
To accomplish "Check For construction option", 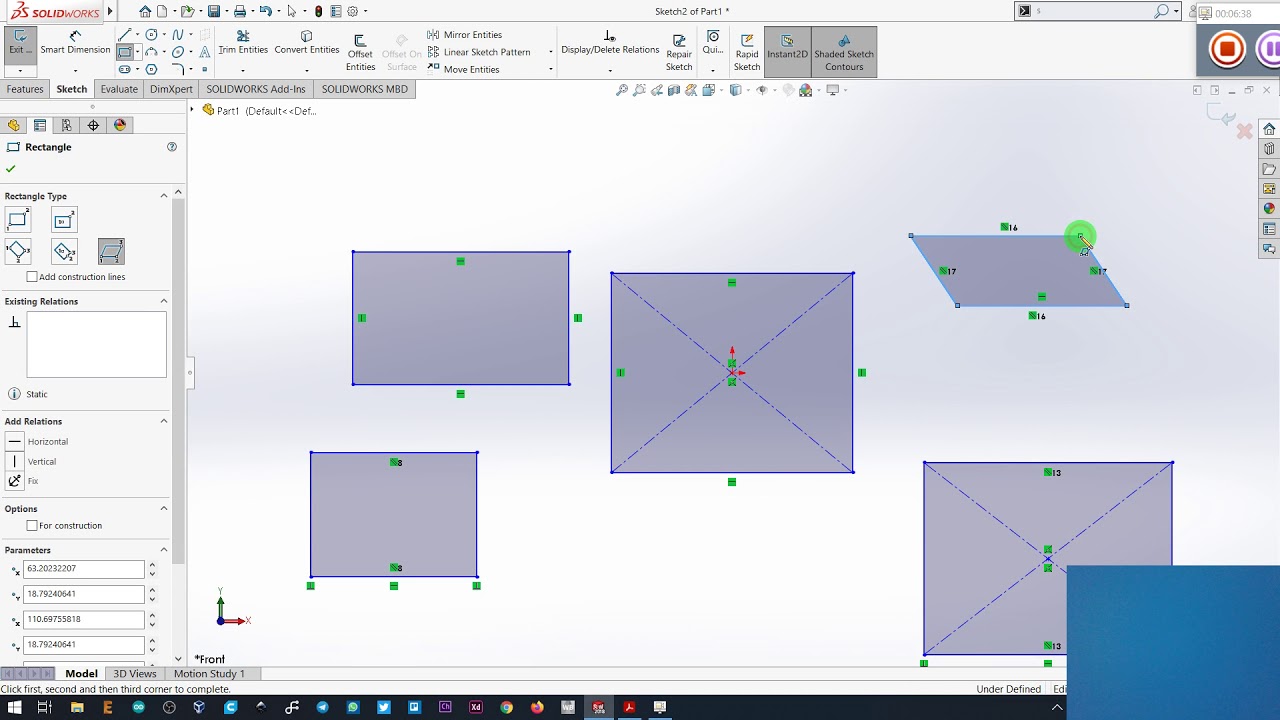I will point(32,526).
